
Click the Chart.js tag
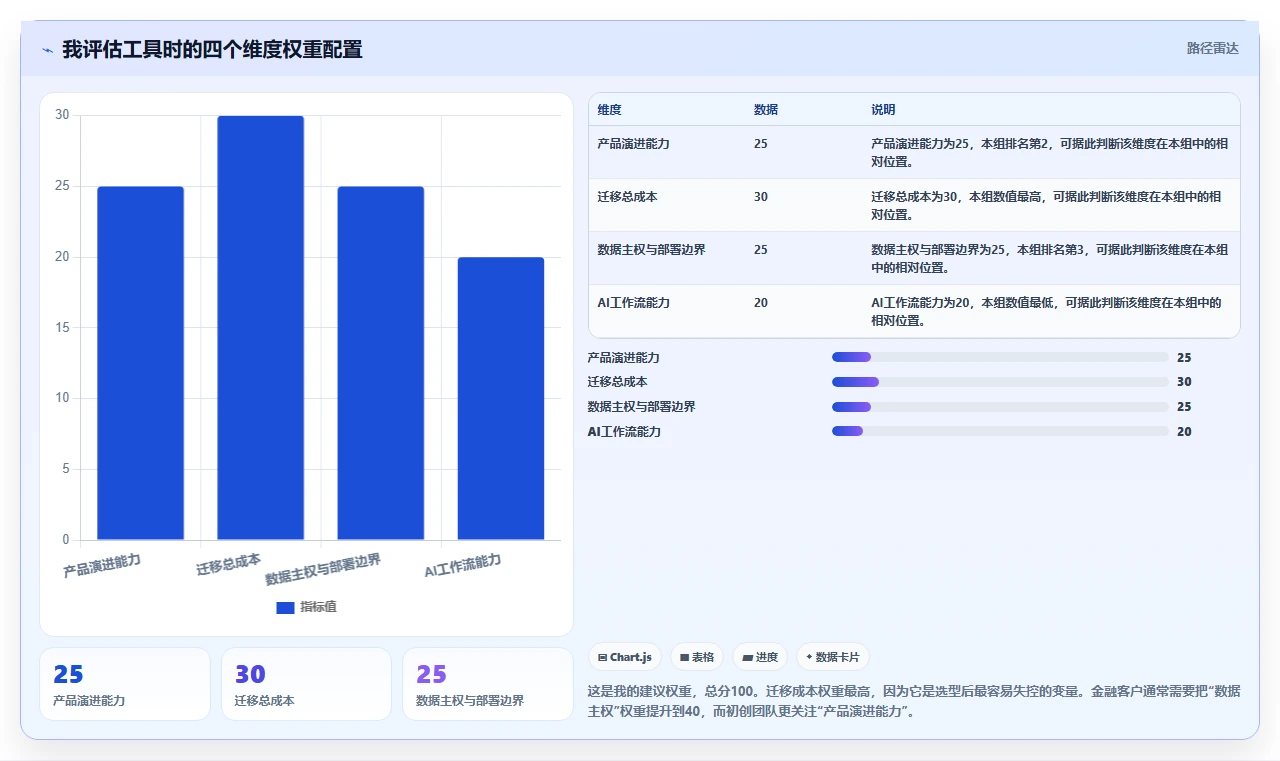(625, 657)
